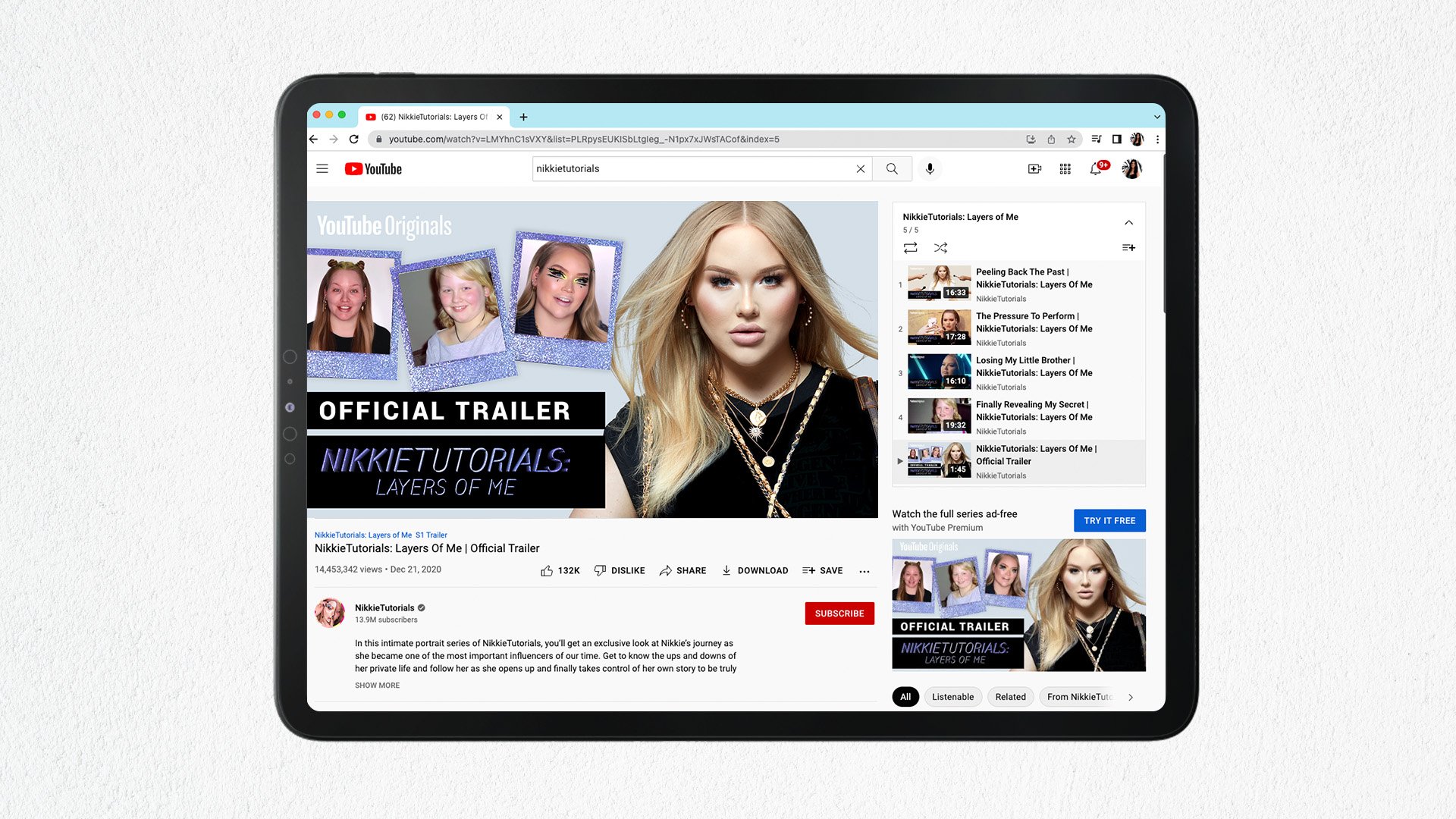This screenshot has height=819, width=1456.
Task: Click the magnifying glass search button
Action: coord(892,168)
